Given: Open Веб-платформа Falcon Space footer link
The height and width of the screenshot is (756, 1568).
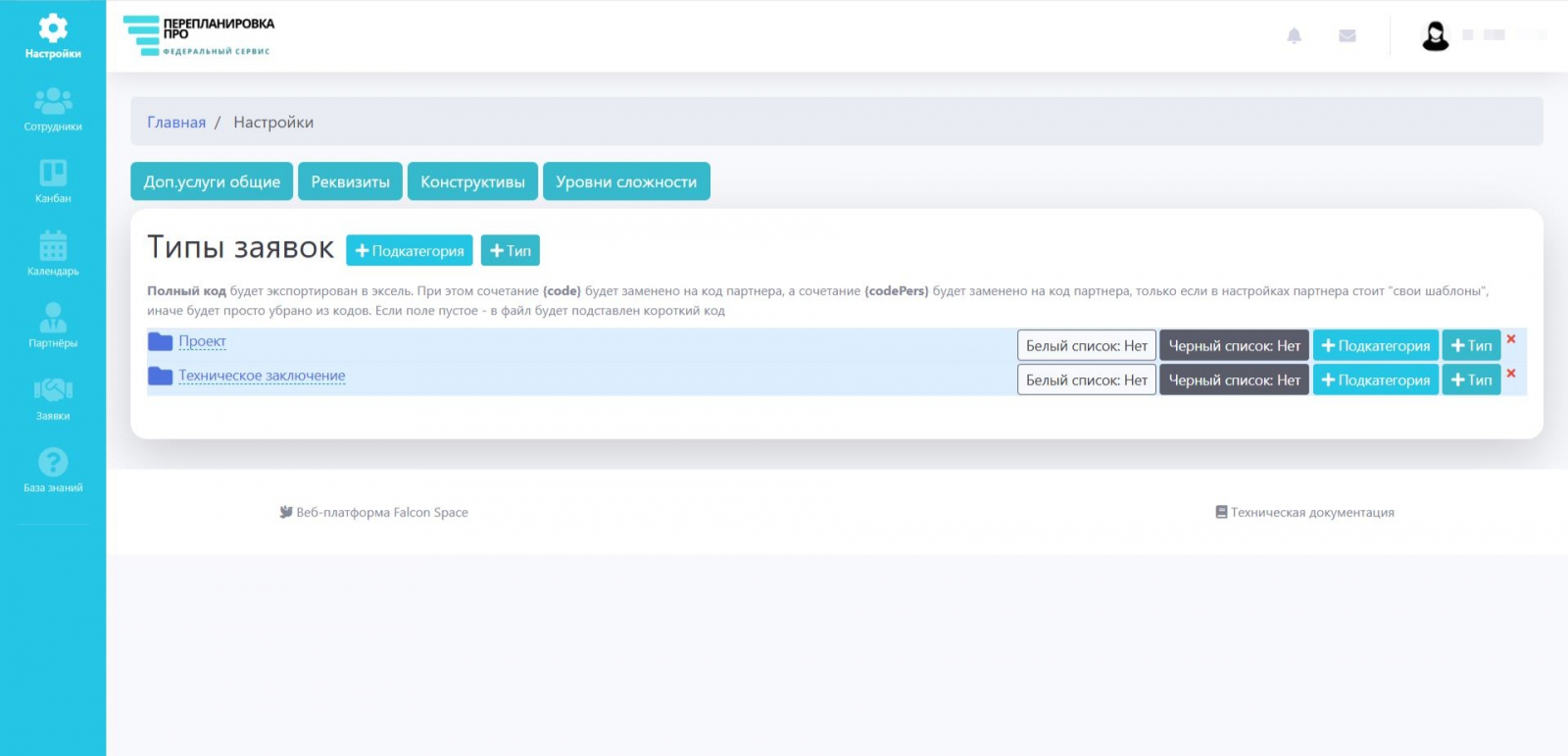Looking at the screenshot, I should tap(373, 512).
